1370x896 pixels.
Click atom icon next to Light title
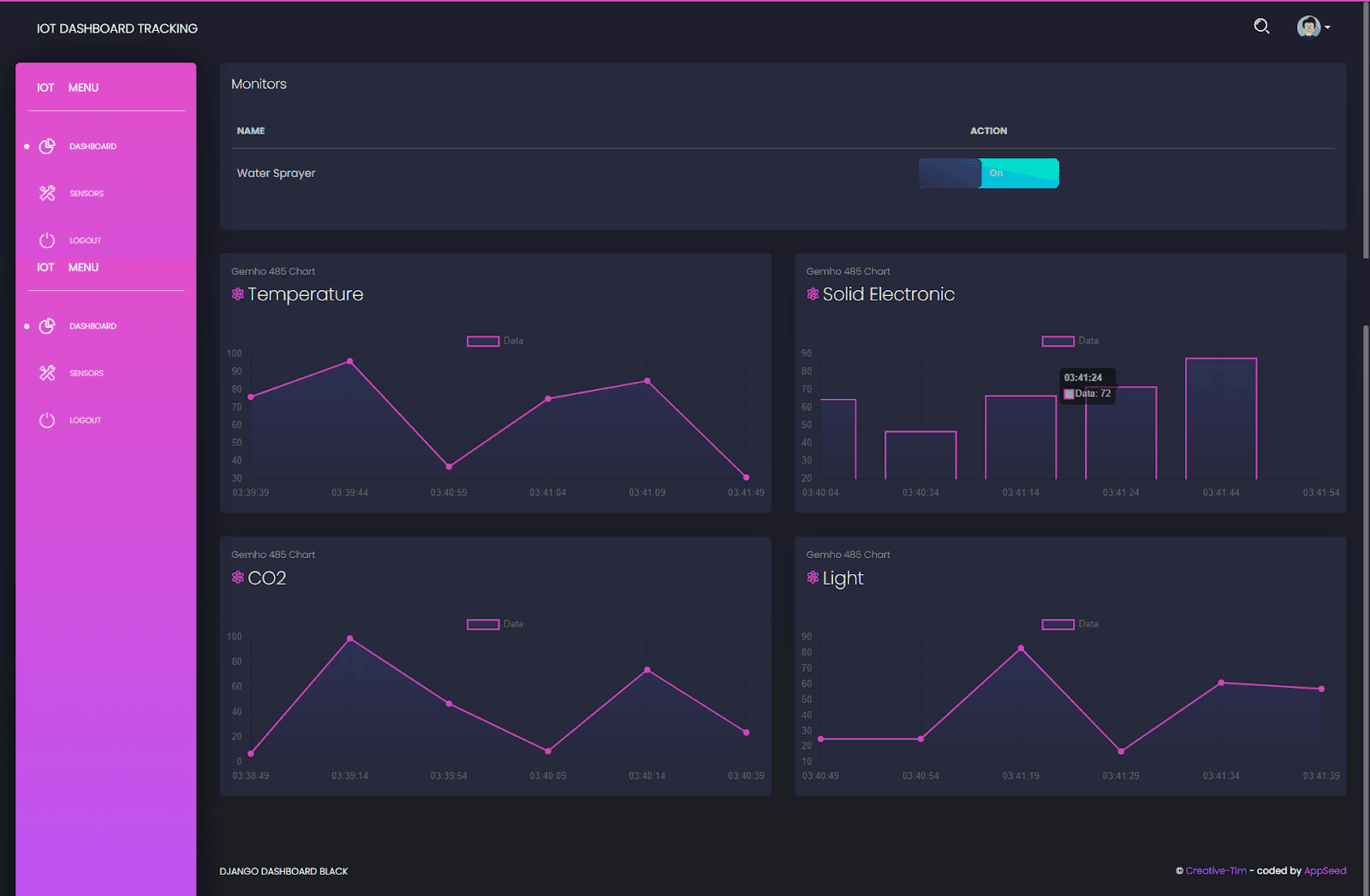813,578
